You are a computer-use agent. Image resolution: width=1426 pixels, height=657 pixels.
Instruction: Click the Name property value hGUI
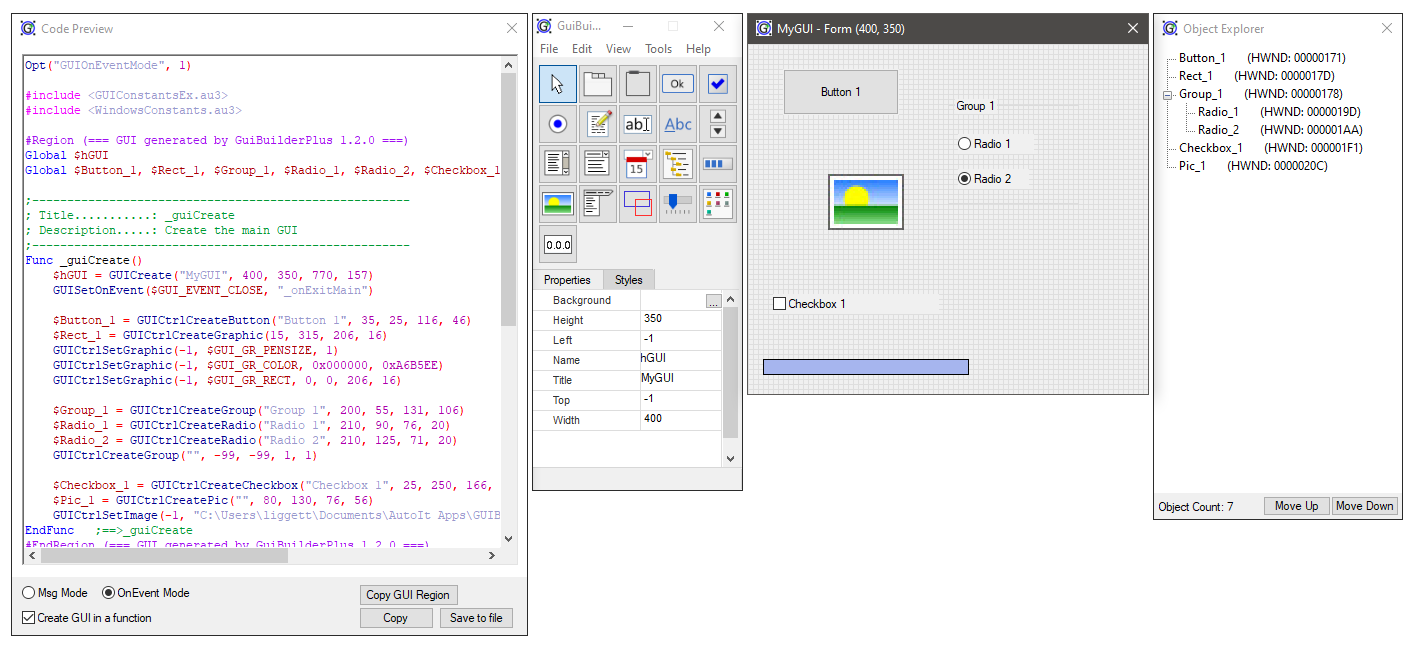[x=680, y=360]
